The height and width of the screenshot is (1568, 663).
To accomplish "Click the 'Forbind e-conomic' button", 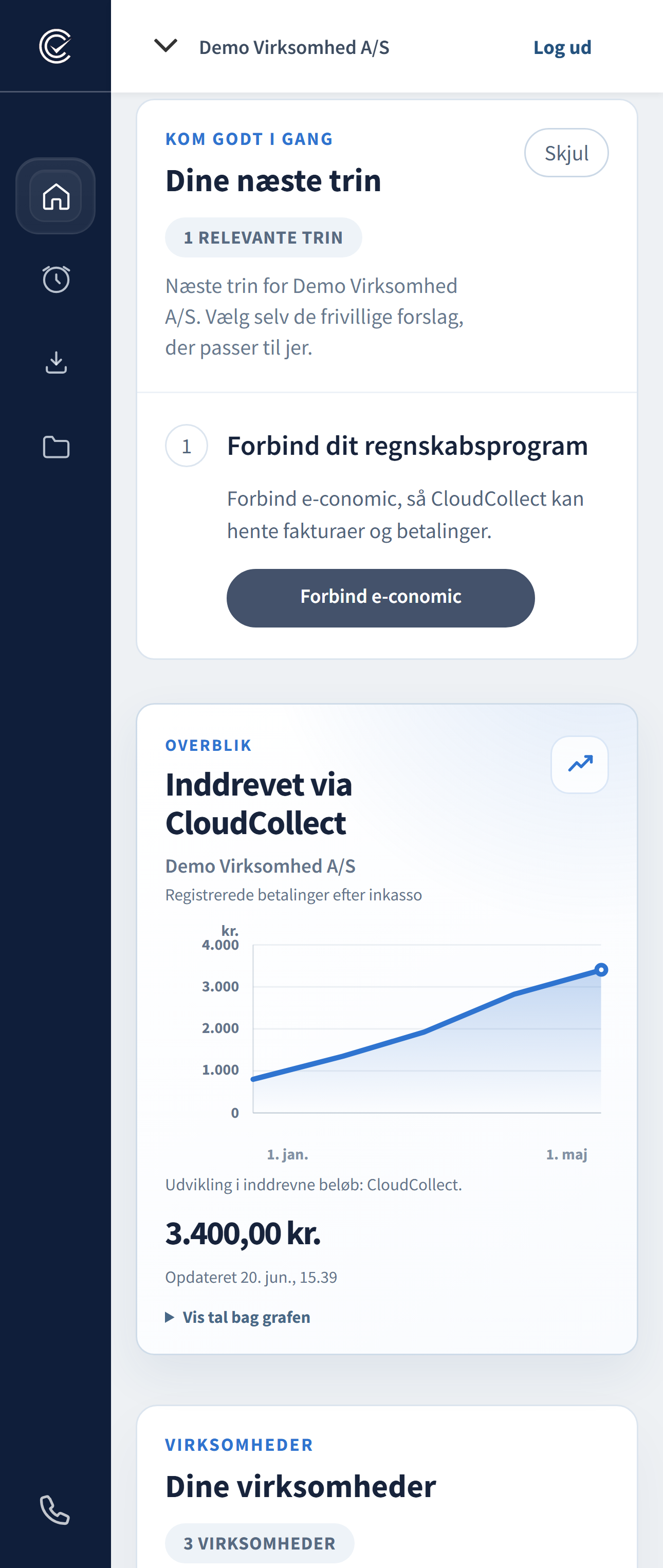I will point(380,598).
